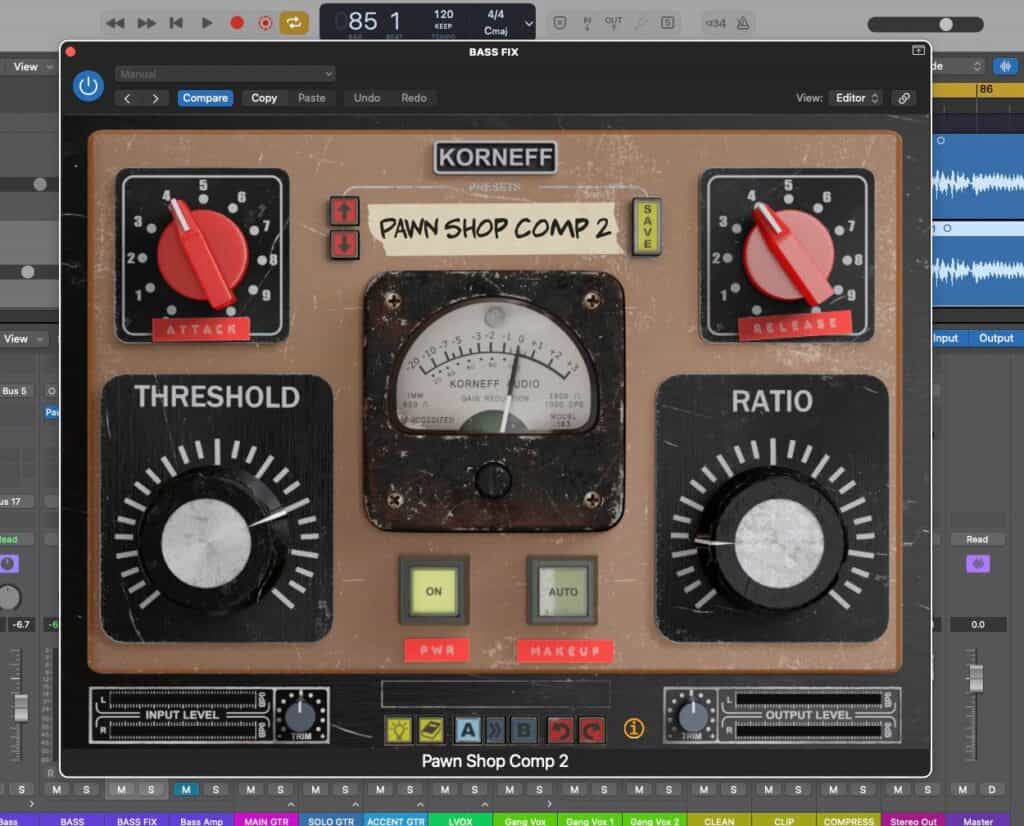Click the Ratio knob
1024x826 pixels.
pyautogui.click(x=774, y=540)
